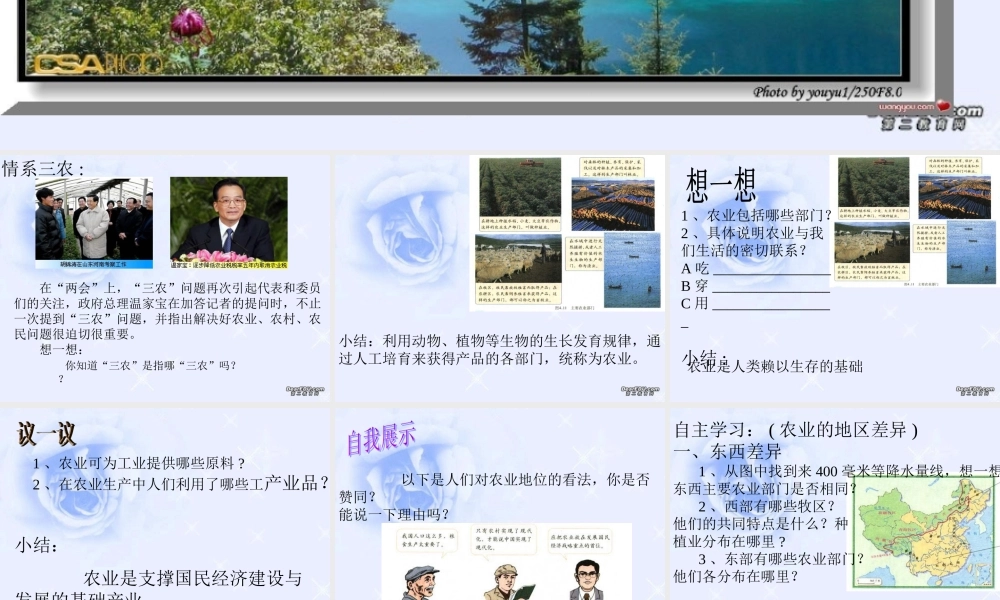Viewport: 1000px width, 600px height.
Task: Click the heading '自主学习: (农业的地区差异)'
Action: [x=796, y=430]
